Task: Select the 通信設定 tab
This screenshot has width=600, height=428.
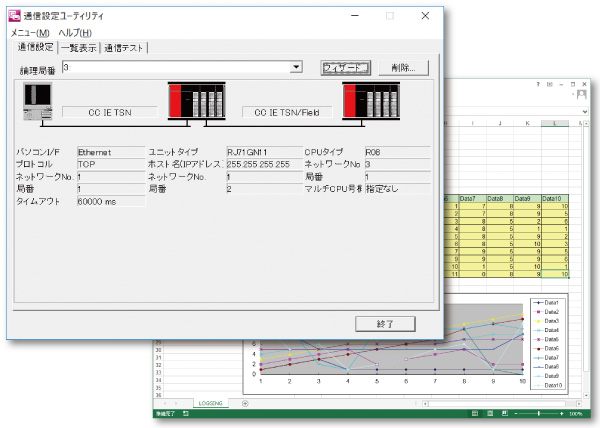Action: click(35, 47)
